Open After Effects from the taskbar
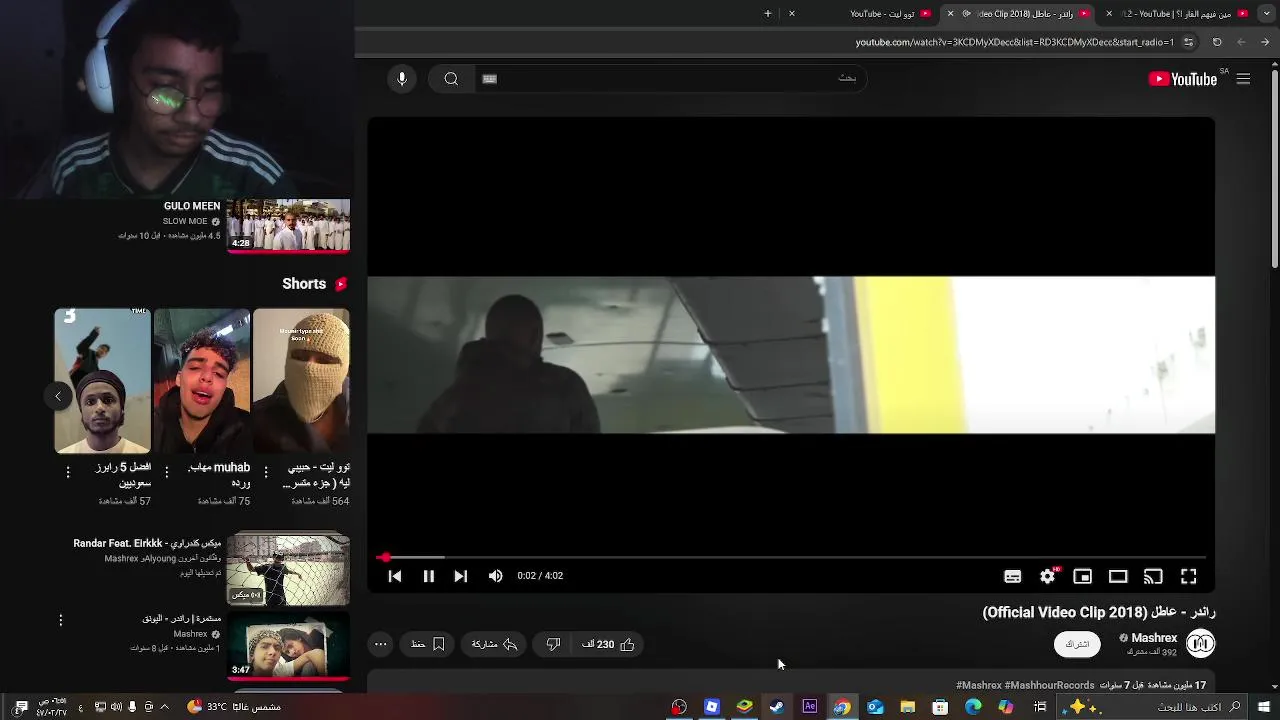 point(810,707)
